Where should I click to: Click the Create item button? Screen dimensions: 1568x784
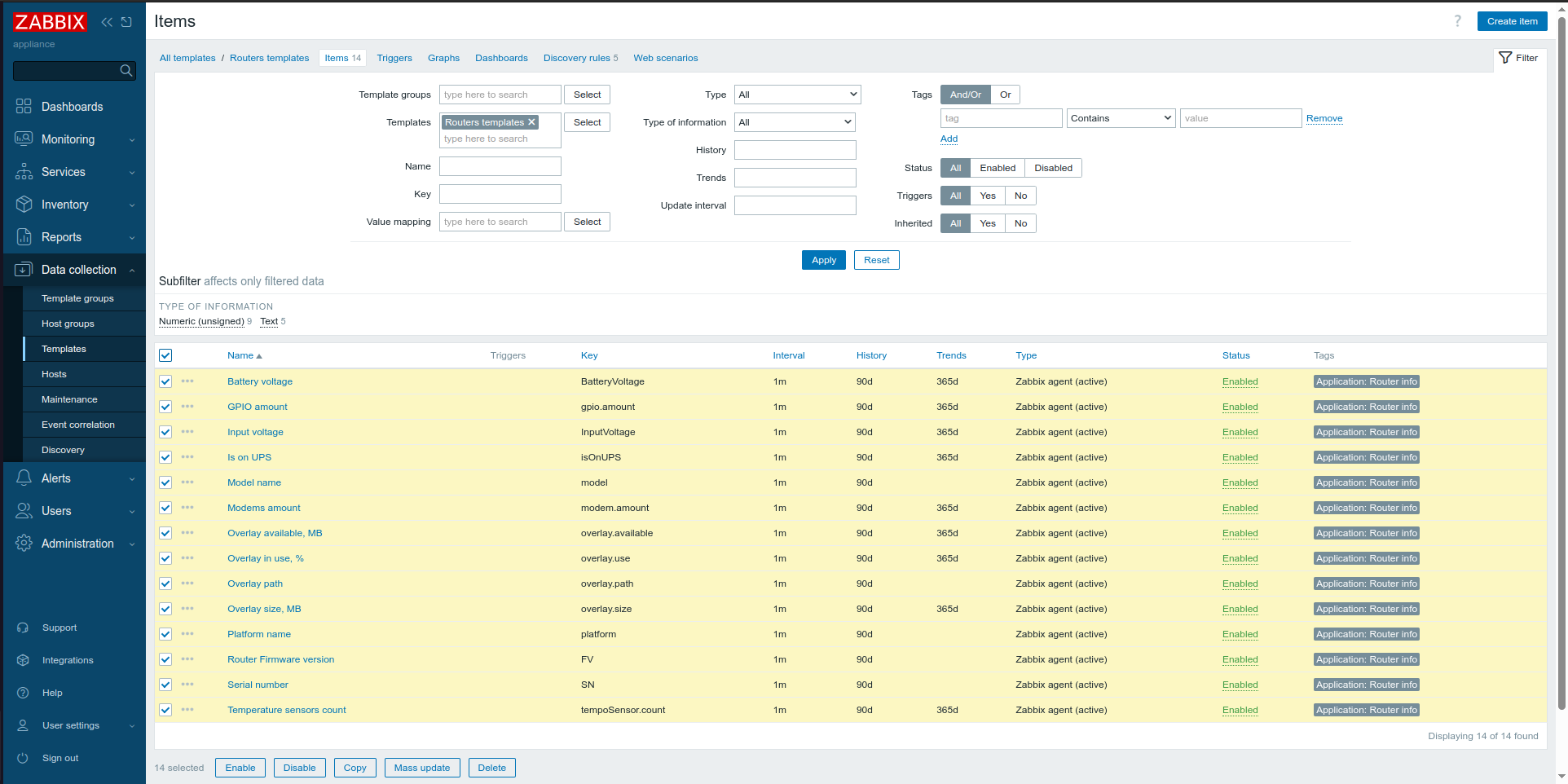[x=1512, y=21]
